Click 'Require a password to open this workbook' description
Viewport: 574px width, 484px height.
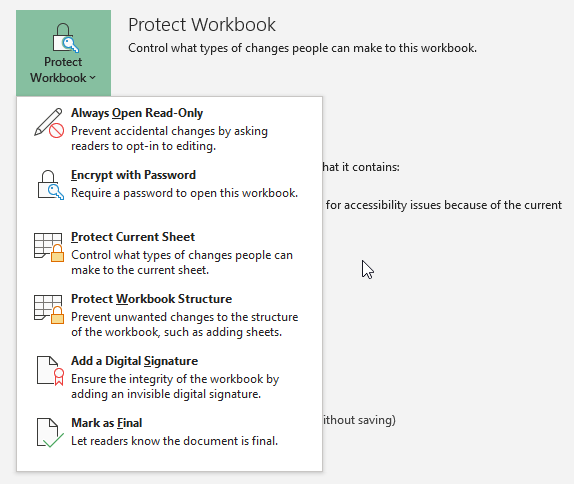pyautogui.click(x=184, y=193)
